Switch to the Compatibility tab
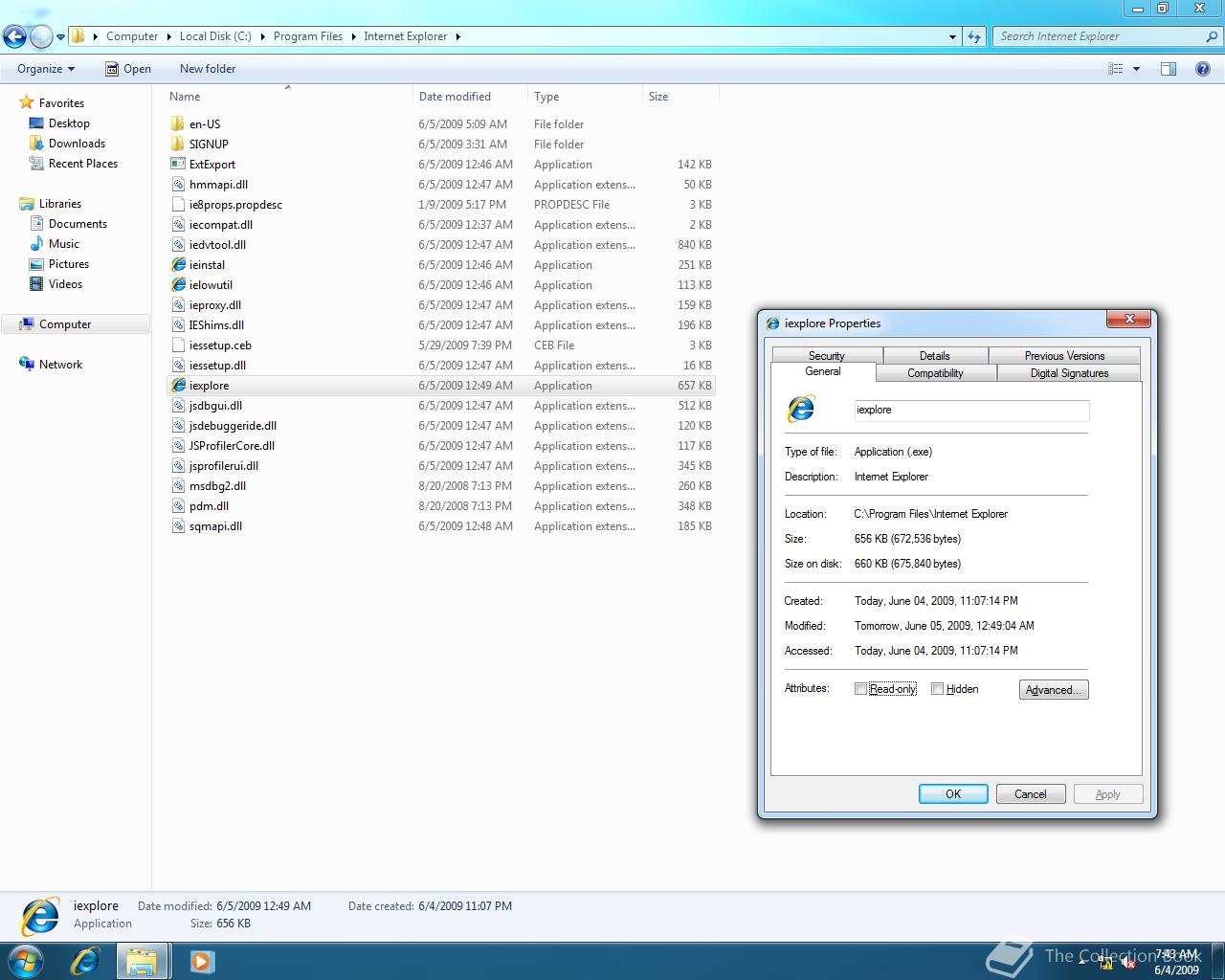 click(936, 373)
